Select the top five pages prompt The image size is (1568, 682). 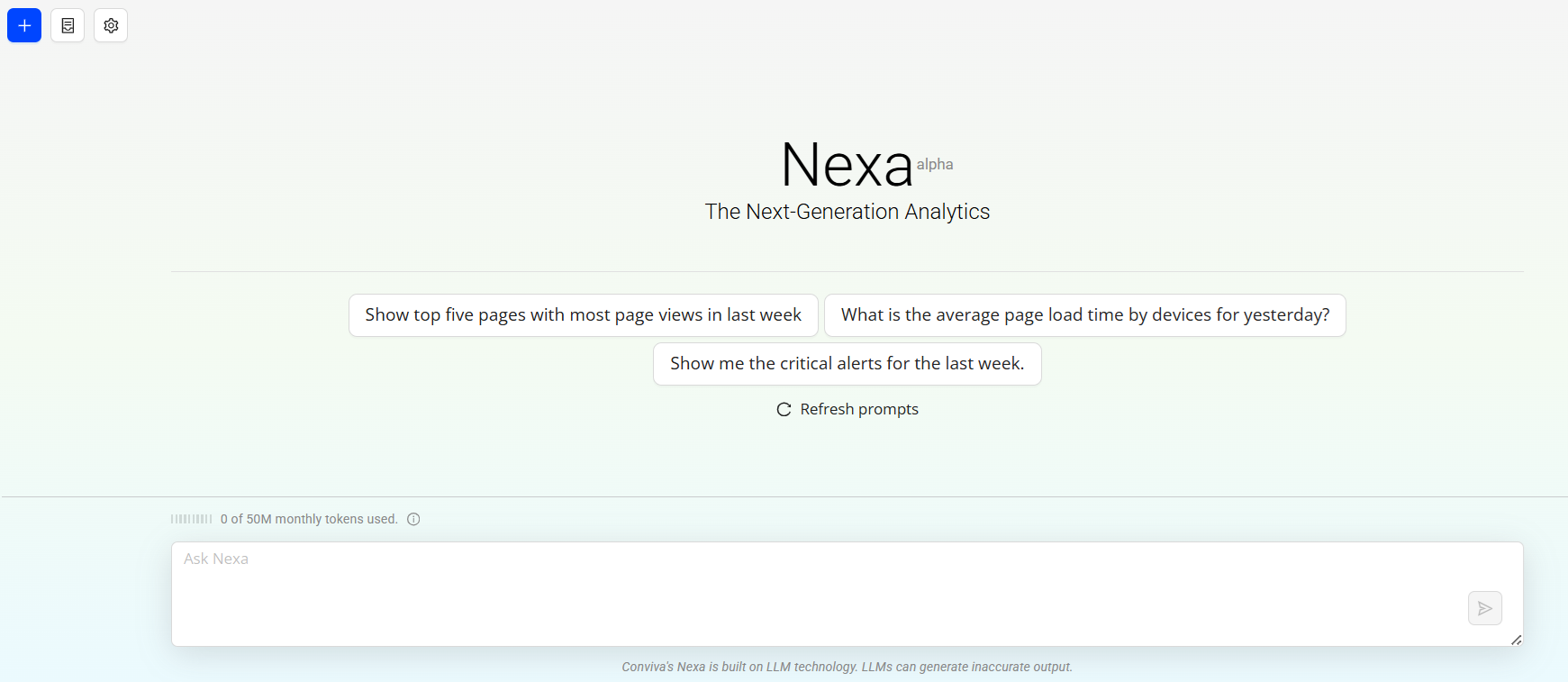click(x=583, y=315)
